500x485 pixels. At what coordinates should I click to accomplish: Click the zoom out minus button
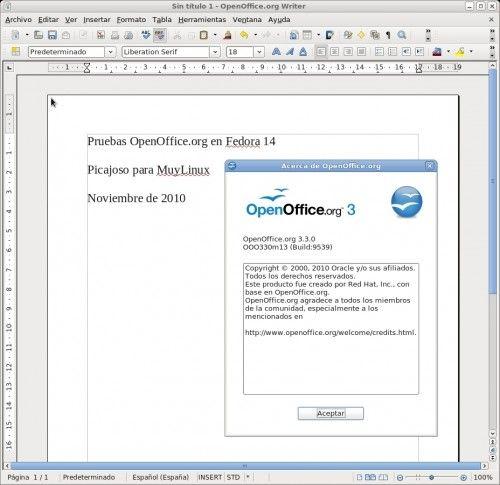click(x=400, y=478)
